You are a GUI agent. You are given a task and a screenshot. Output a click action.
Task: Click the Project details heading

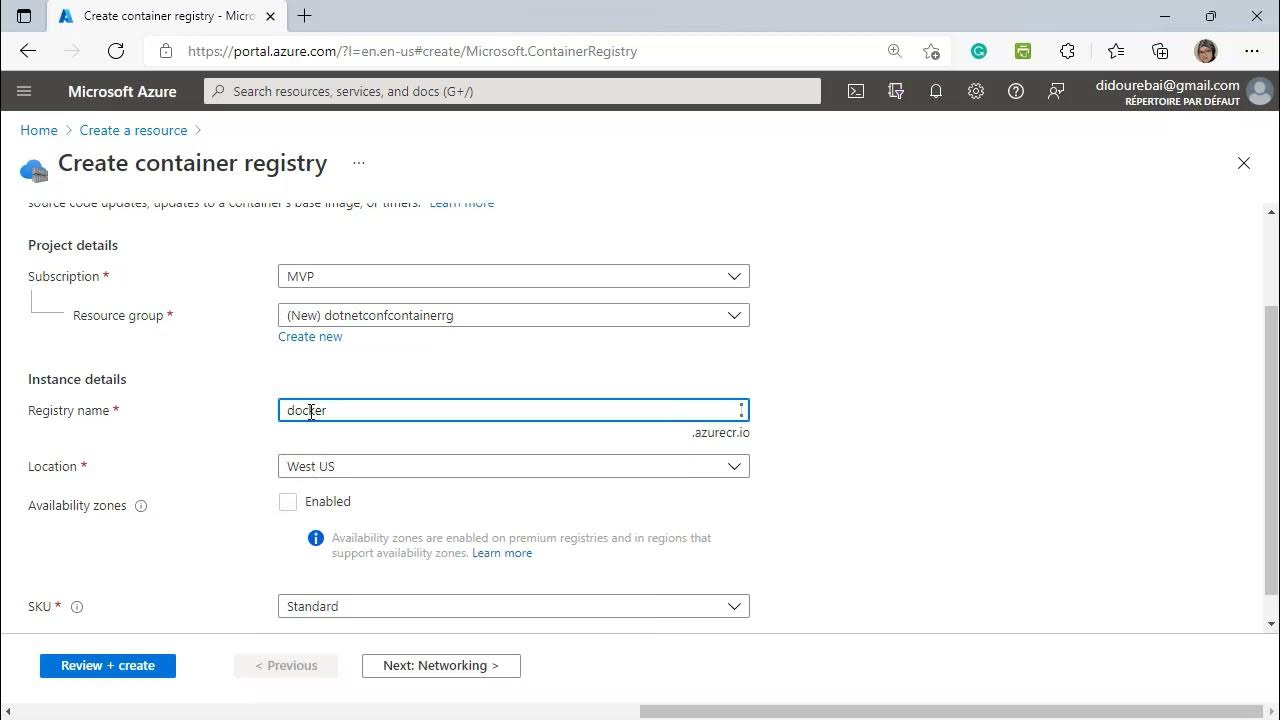pos(73,245)
